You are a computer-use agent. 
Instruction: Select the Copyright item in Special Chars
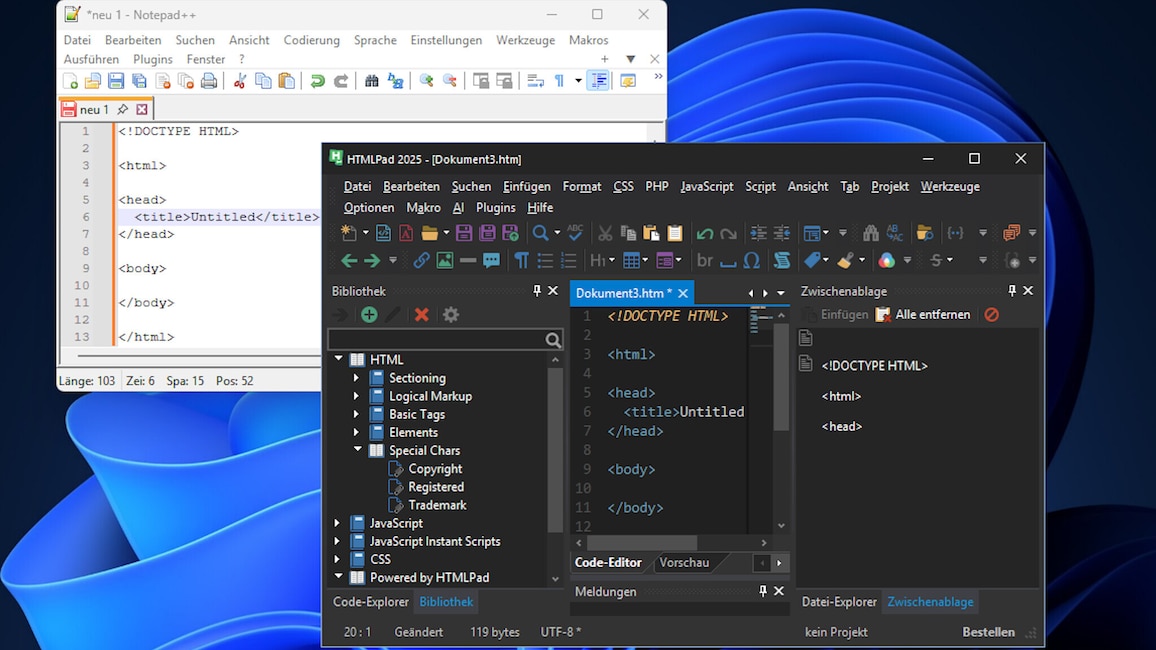coord(435,469)
